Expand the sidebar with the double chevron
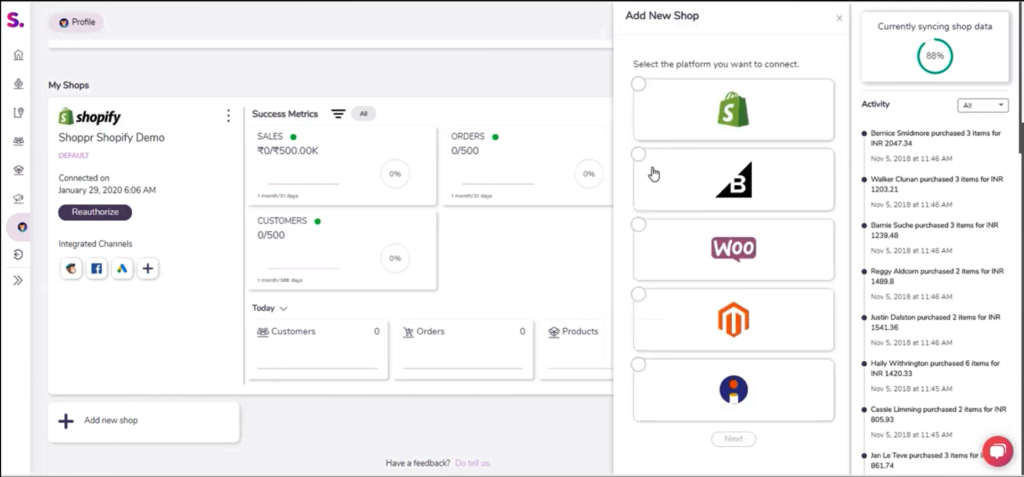 [18, 281]
